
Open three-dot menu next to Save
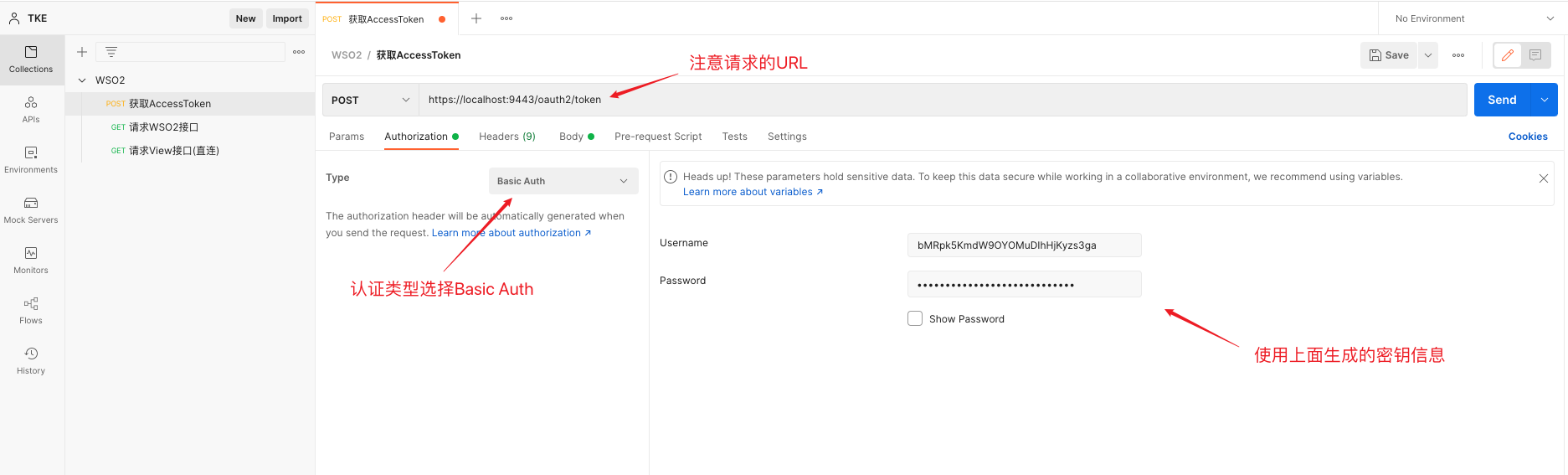1458,55
